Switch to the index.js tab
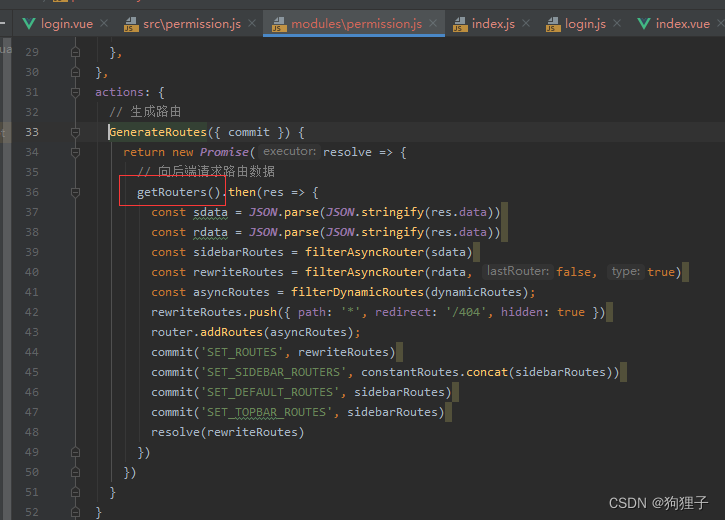This screenshot has width=725, height=520. [493, 24]
